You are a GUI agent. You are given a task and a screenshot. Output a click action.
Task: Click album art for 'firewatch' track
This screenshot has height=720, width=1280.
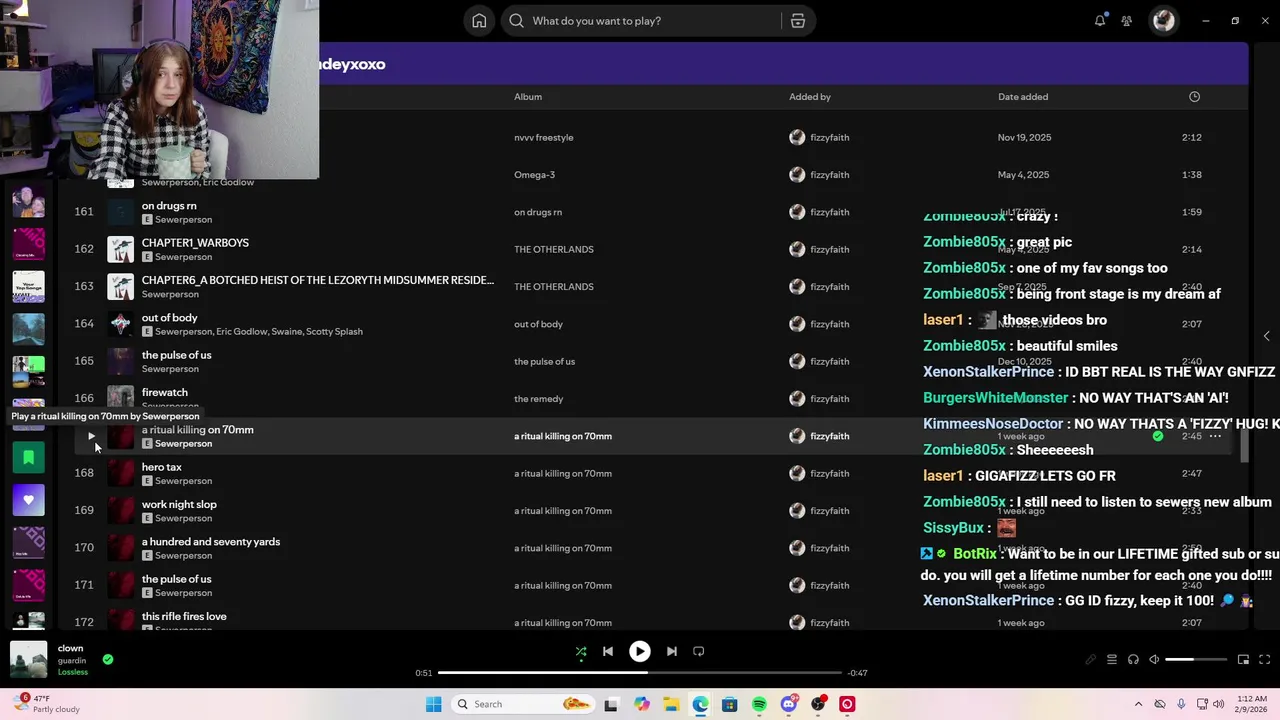tap(120, 398)
